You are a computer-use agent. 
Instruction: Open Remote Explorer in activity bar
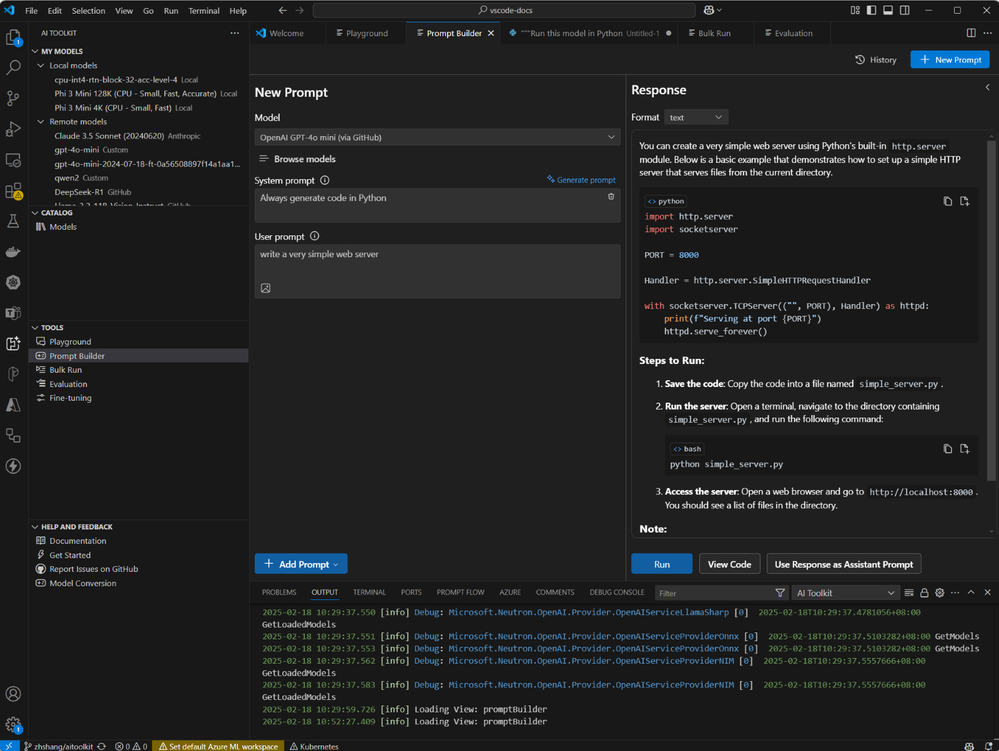[x=13, y=160]
